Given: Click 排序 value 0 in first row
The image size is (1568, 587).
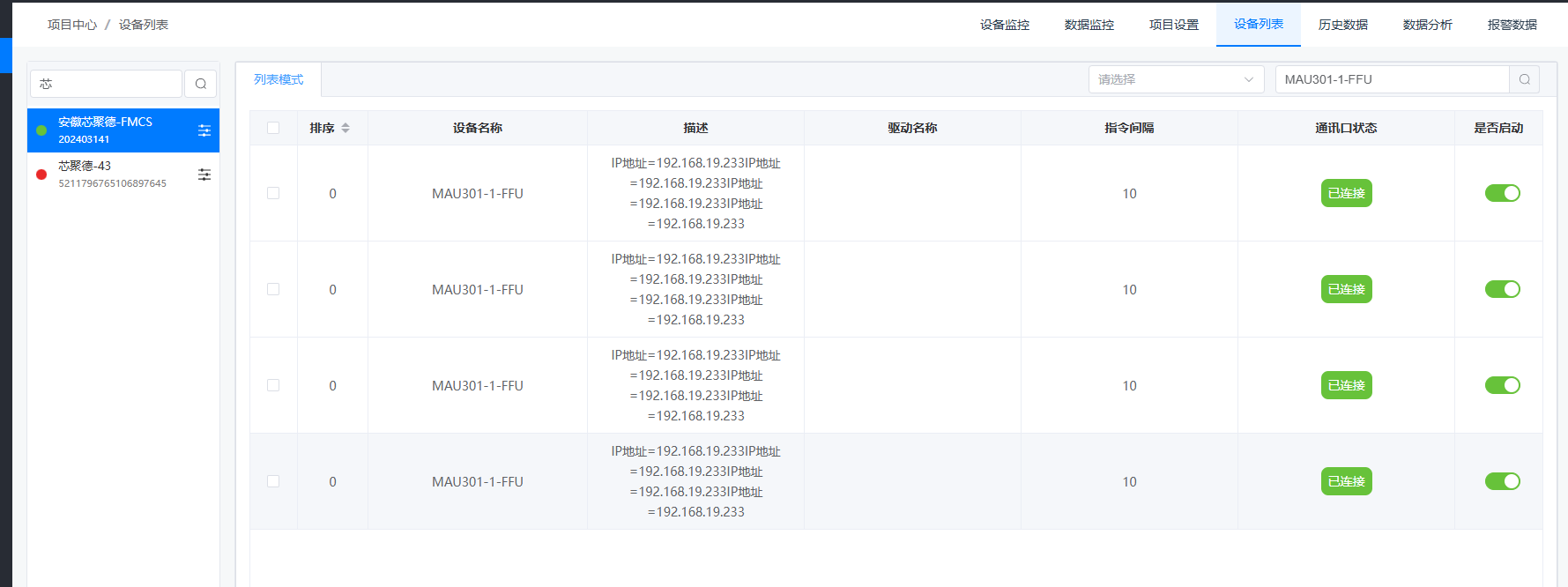Looking at the screenshot, I should [332, 194].
